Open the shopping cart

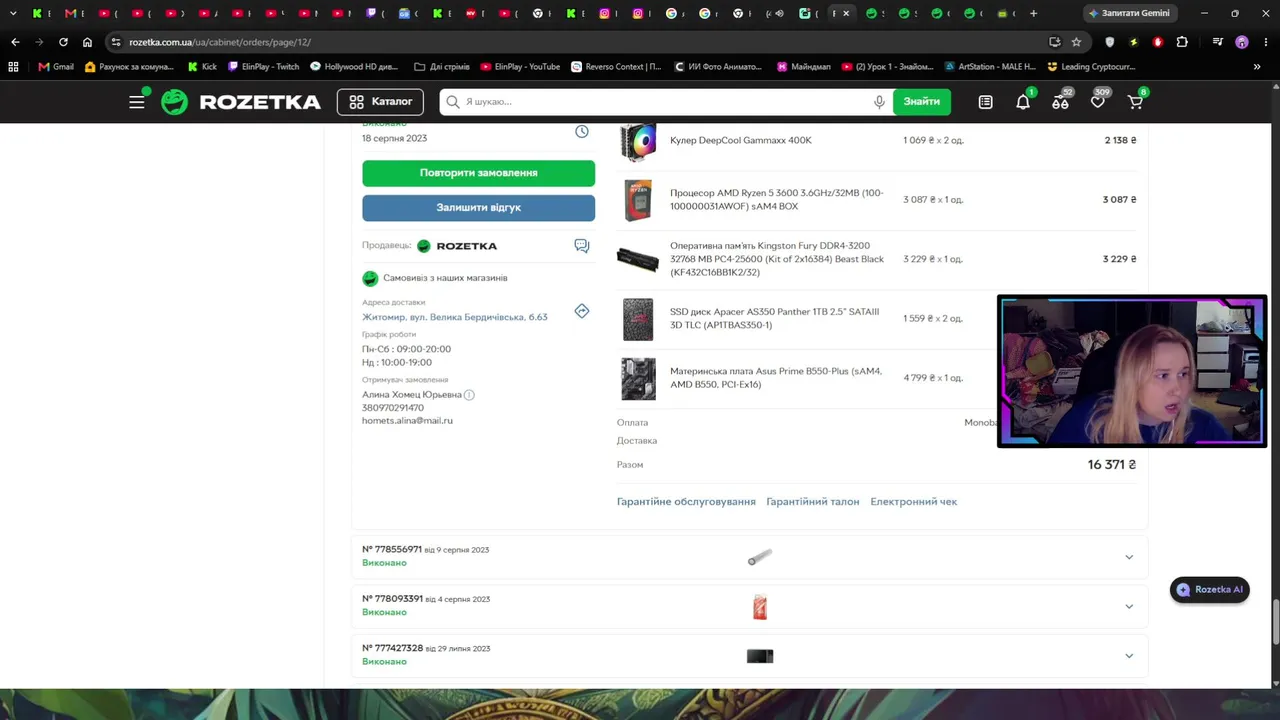(x=1135, y=102)
